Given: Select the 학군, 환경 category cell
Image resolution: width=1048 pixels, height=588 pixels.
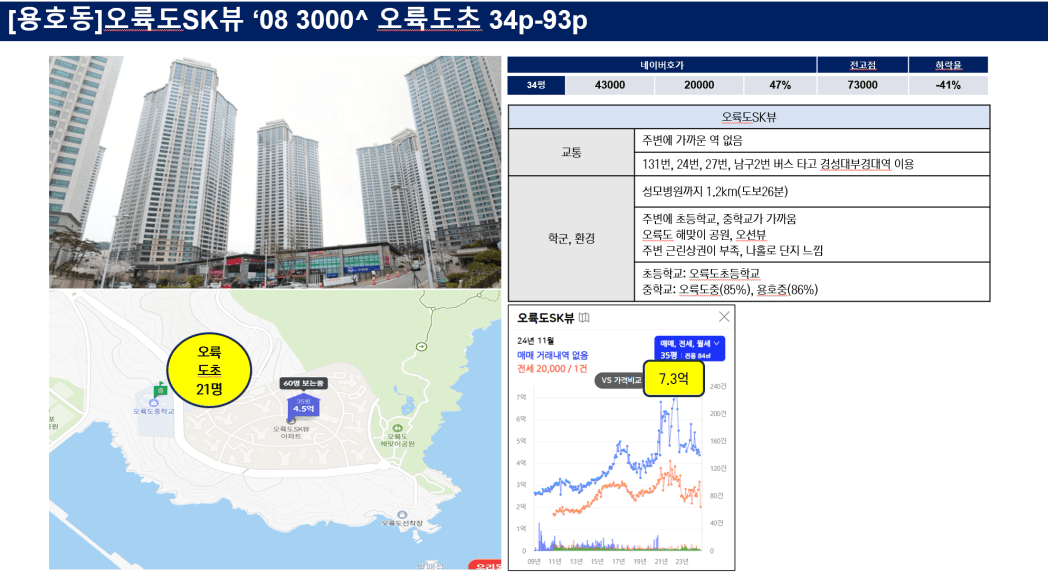Looking at the screenshot, I should [x=571, y=238].
